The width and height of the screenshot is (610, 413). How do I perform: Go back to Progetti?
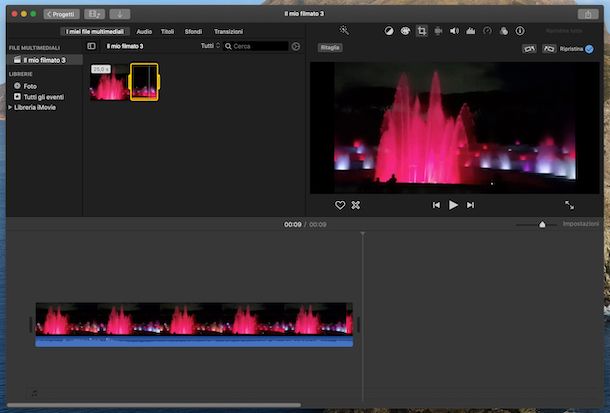pyautogui.click(x=61, y=14)
